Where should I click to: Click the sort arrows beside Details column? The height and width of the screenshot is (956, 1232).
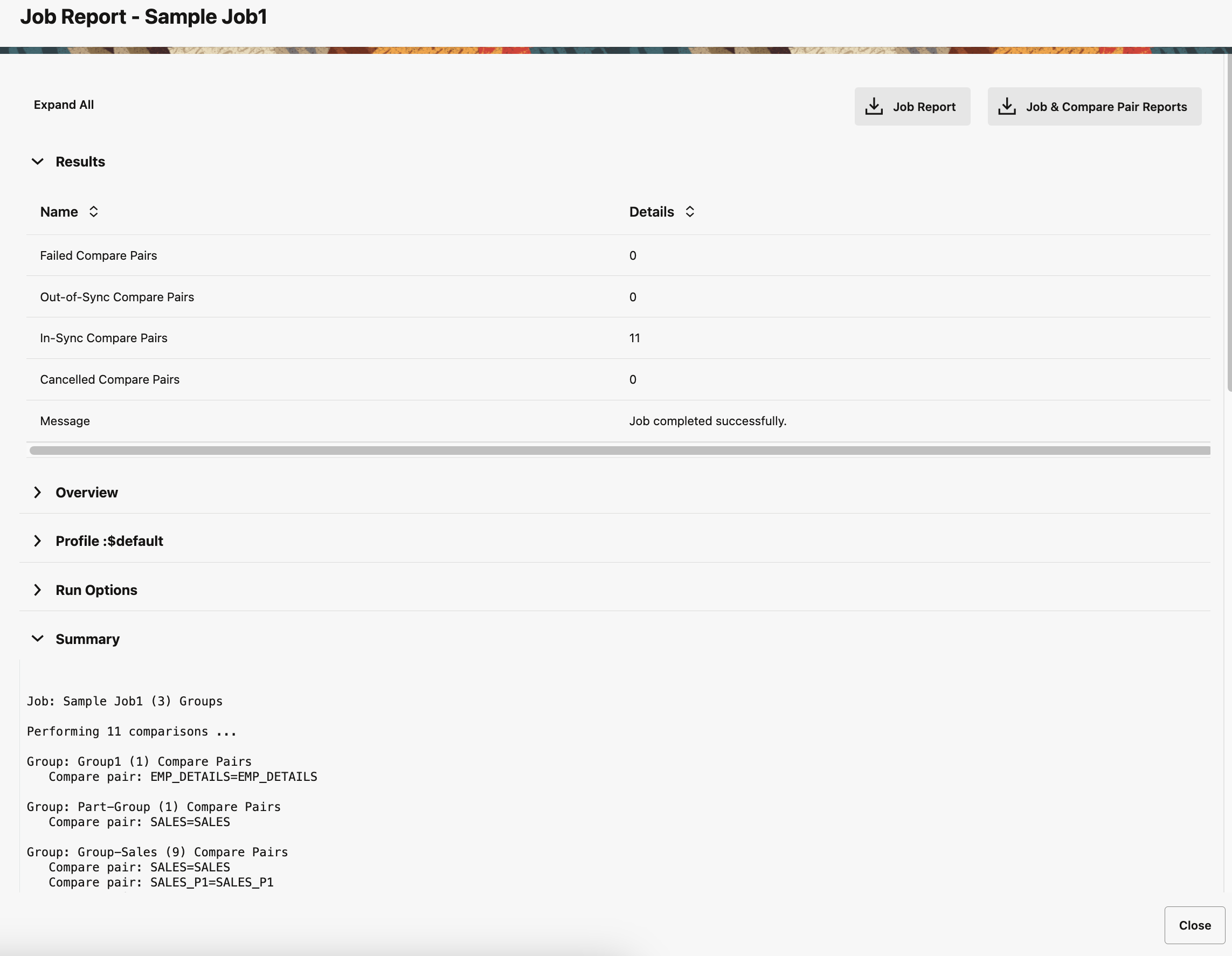689,211
